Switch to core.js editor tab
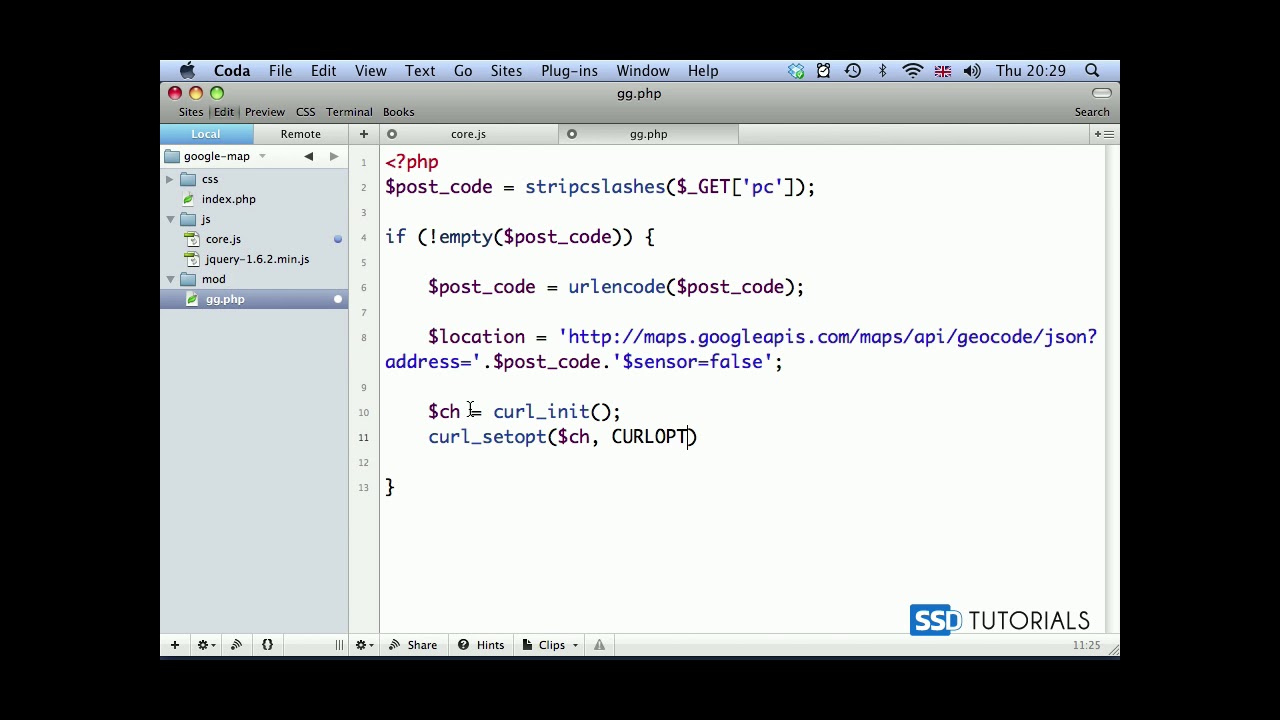1280x720 pixels. point(468,134)
